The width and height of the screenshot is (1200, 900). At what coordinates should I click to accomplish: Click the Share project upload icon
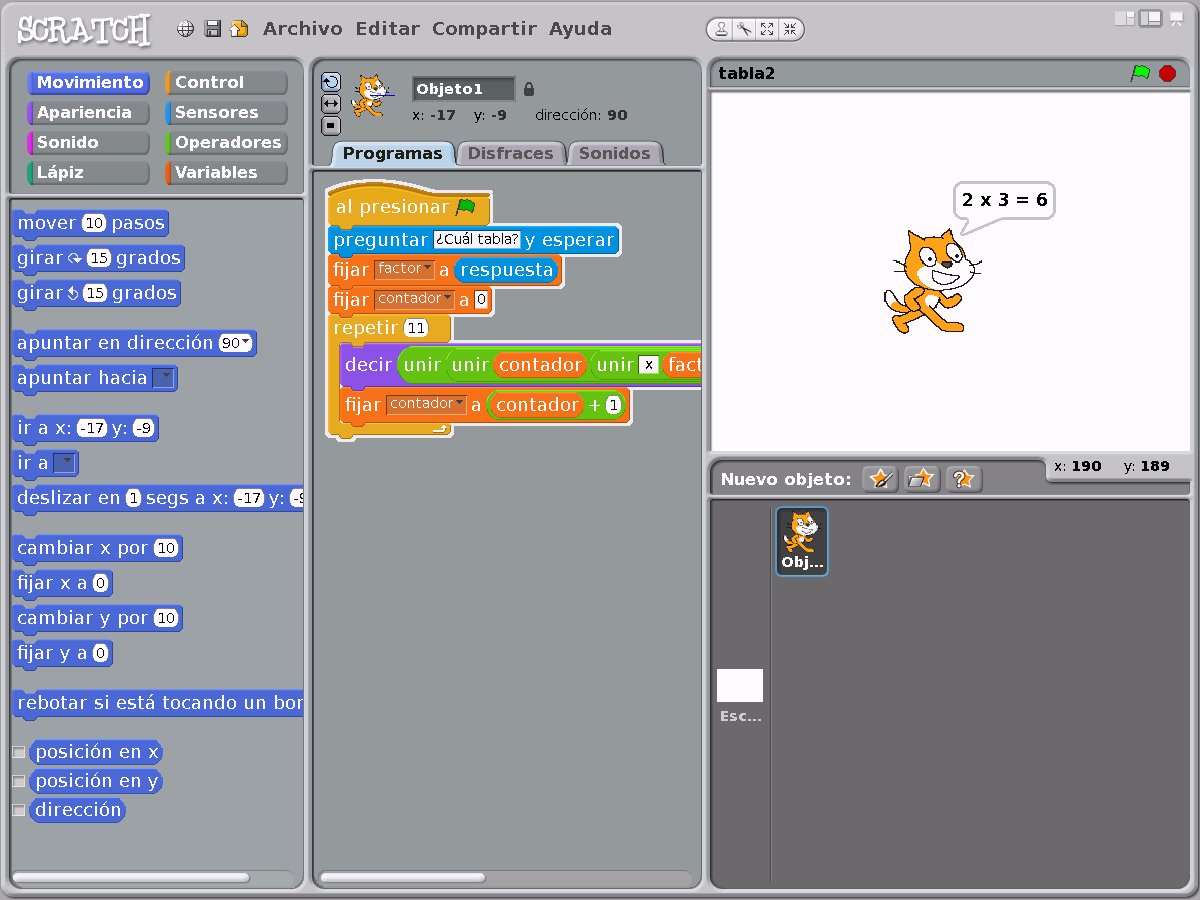click(x=239, y=29)
